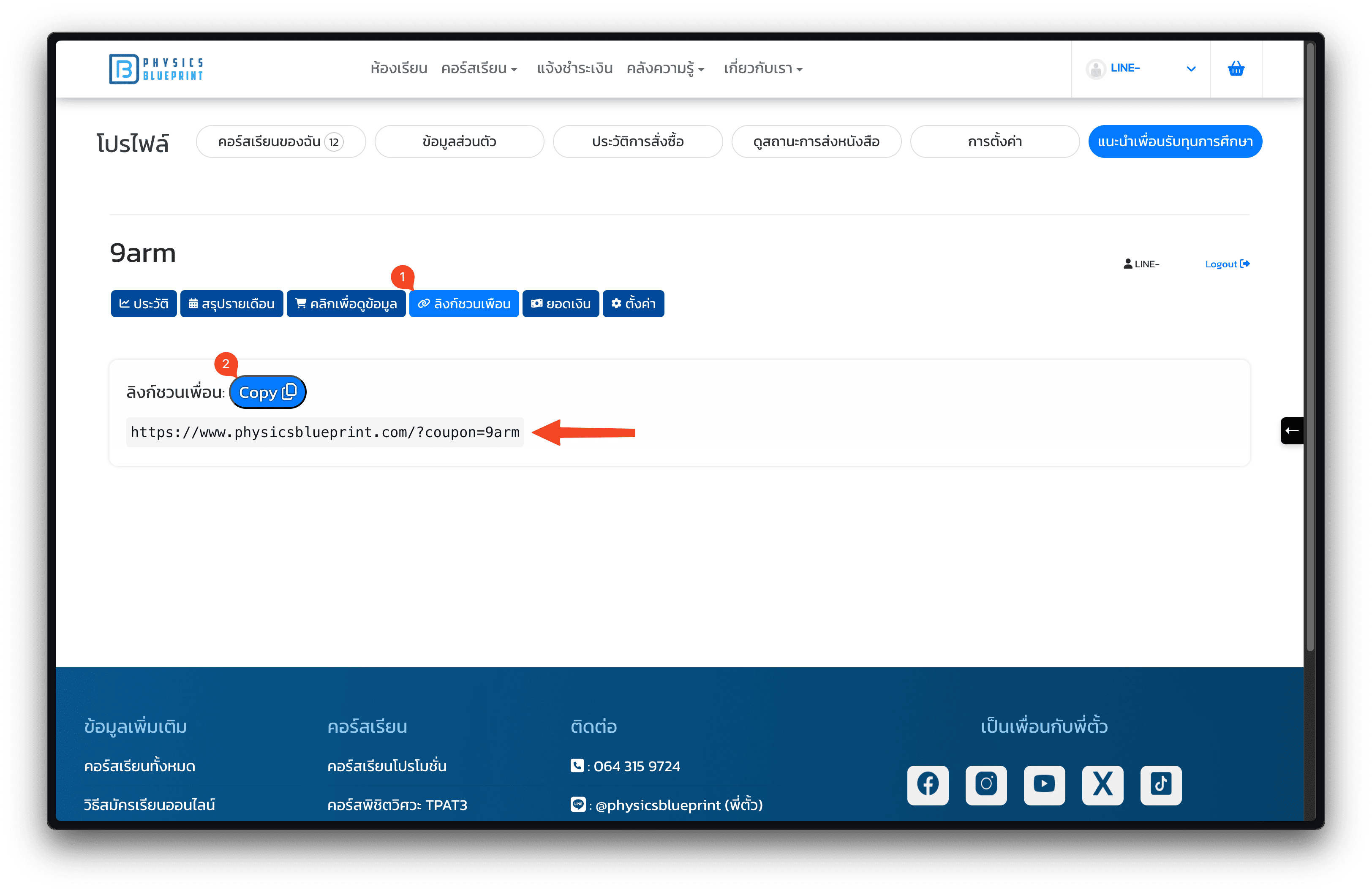Click the referral URL coupon=9arm field

(324, 432)
